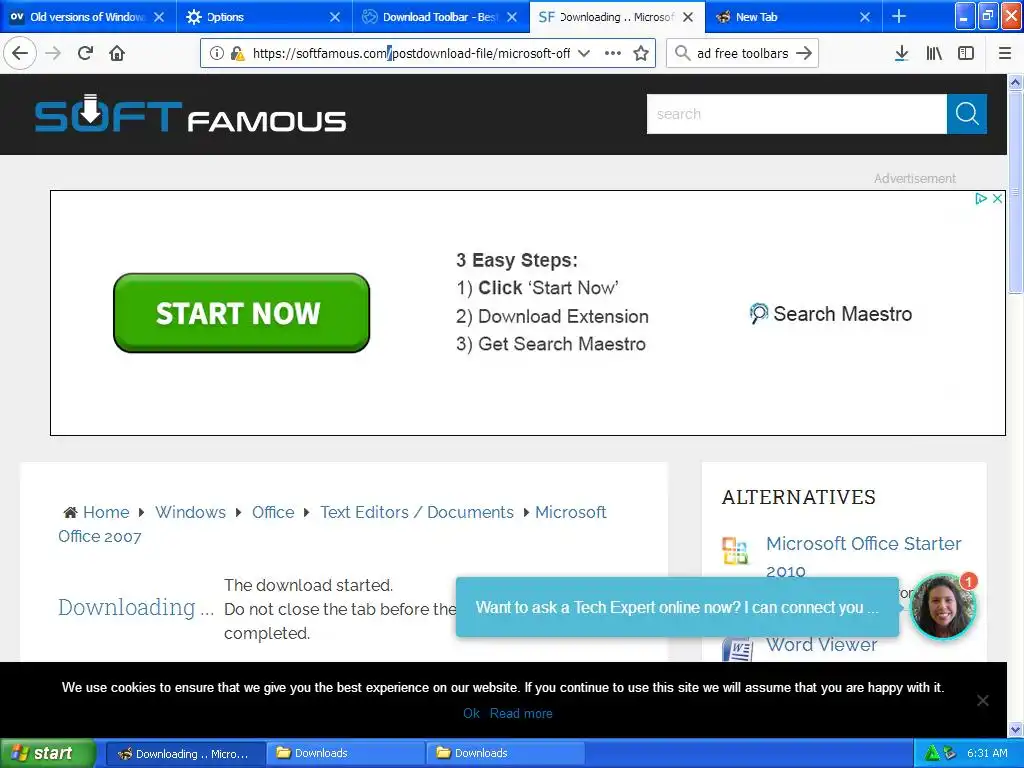Select the first Downloads taskbar button

tap(346, 754)
